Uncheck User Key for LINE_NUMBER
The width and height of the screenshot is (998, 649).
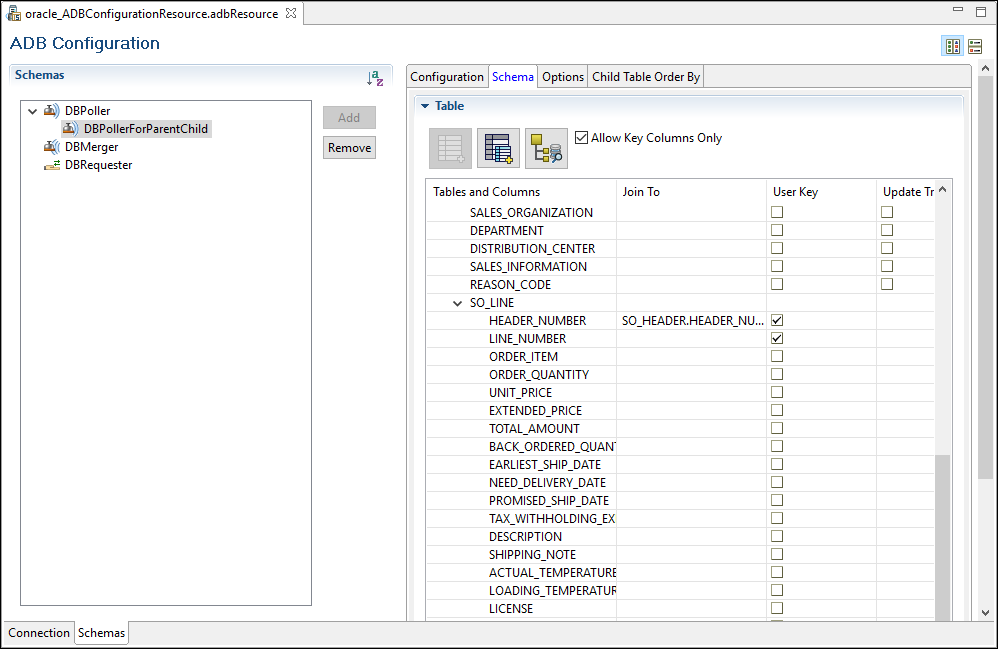click(777, 339)
